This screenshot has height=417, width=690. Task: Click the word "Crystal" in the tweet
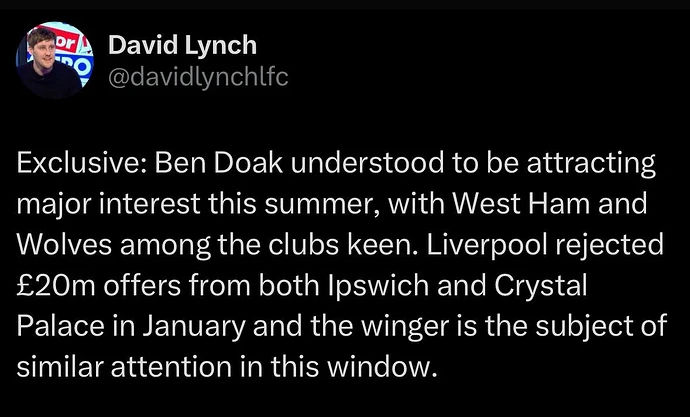pyautogui.click(x=541, y=287)
